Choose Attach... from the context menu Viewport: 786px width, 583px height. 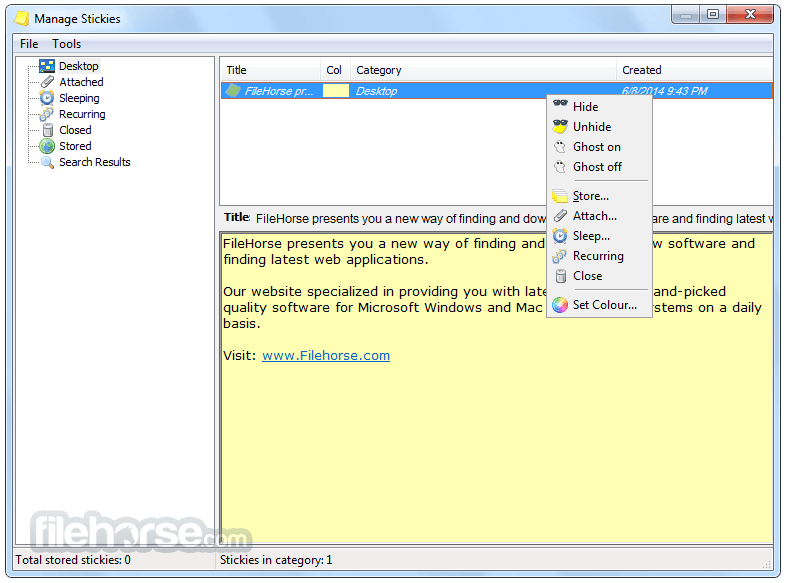[x=595, y=216]
